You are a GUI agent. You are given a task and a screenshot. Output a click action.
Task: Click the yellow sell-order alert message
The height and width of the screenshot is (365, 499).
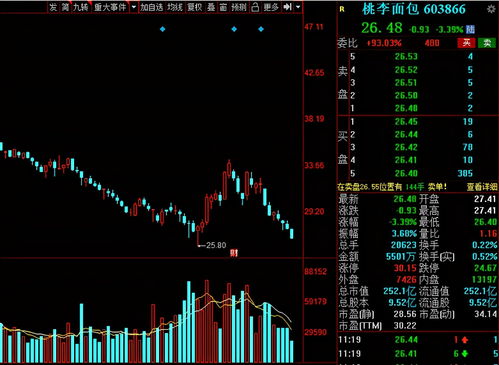[x=392, y=187]
